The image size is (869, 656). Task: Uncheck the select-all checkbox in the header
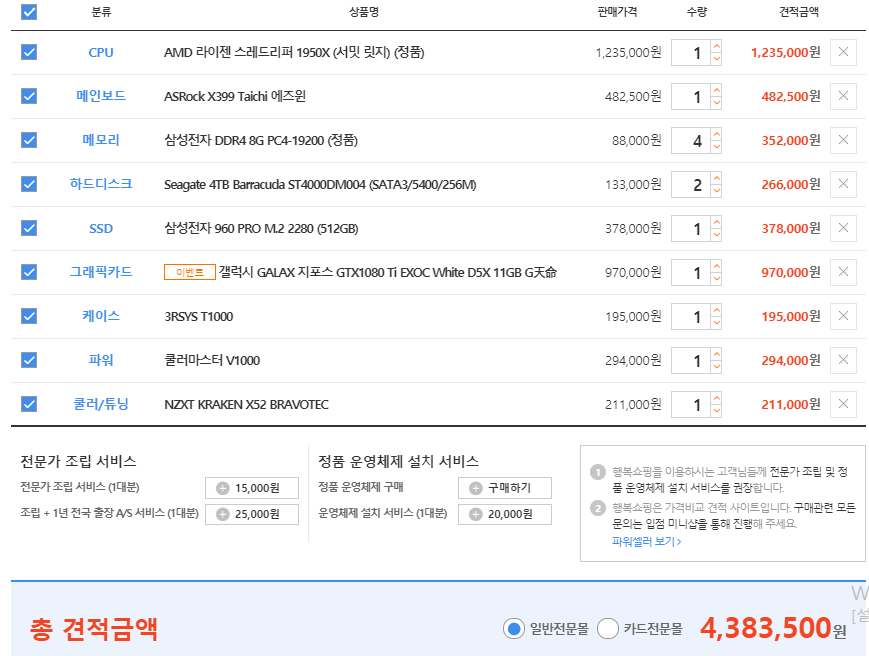(x=28, y=10)
